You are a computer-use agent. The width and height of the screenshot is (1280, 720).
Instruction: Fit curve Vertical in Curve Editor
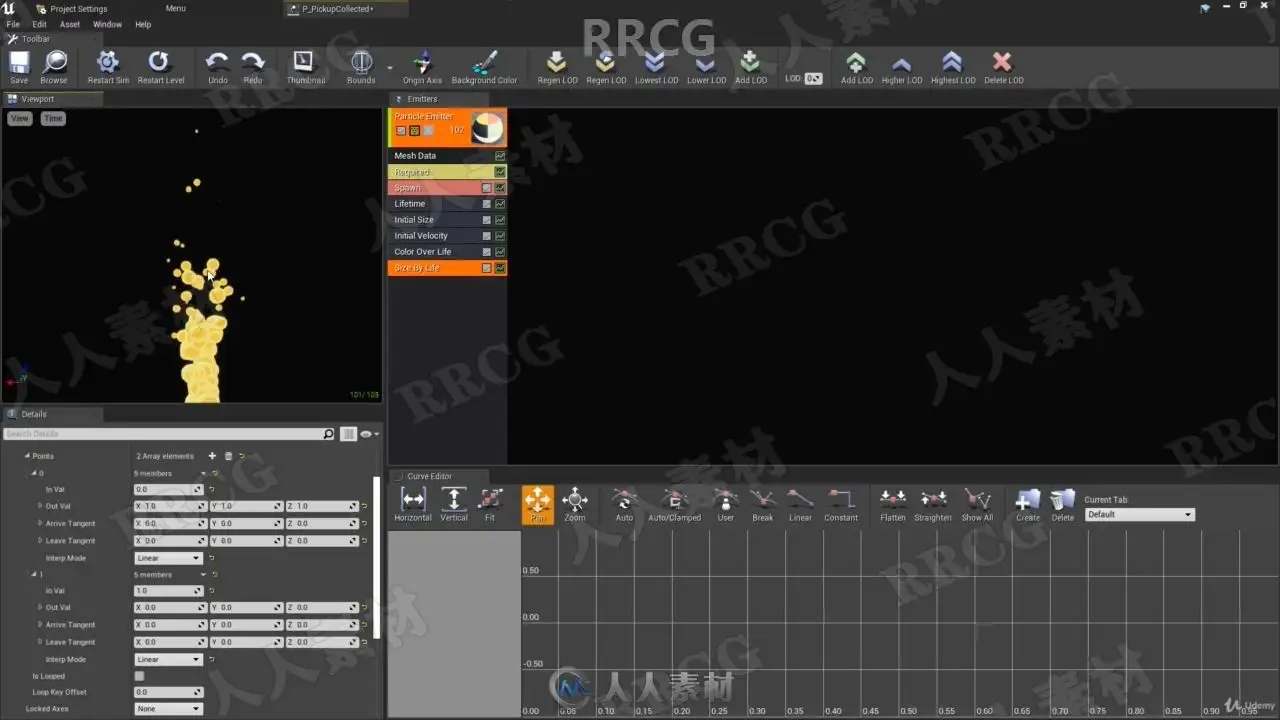coord(454,505)
